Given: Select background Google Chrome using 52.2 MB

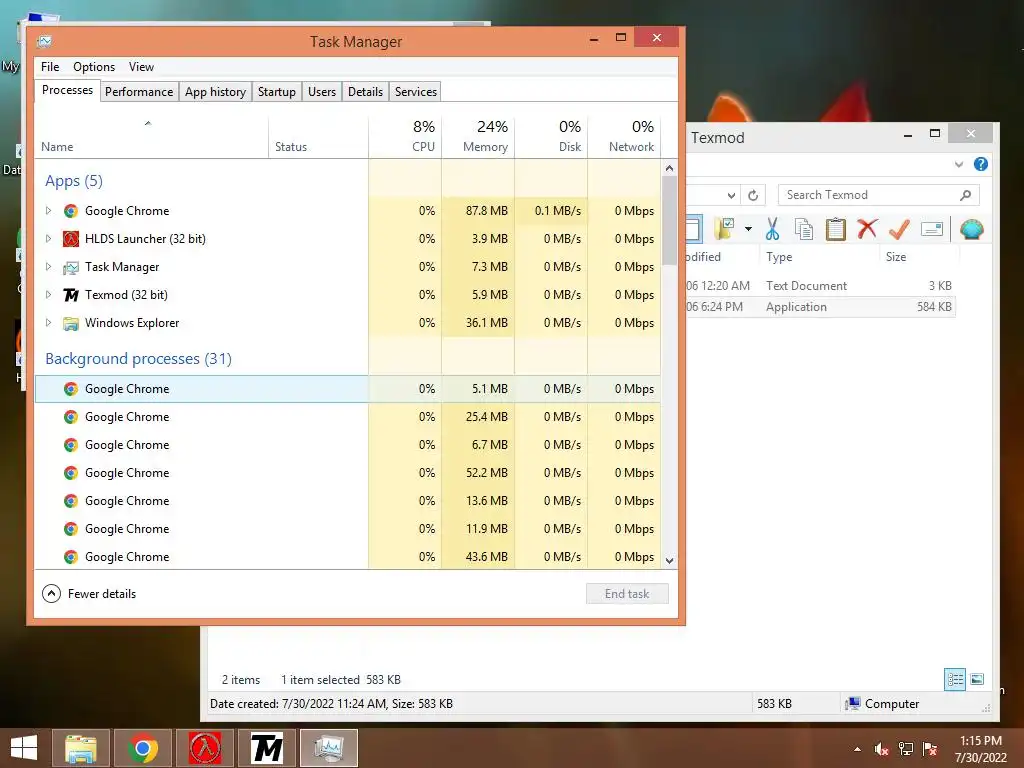Looking at the screenshot, I should point(347,473).
